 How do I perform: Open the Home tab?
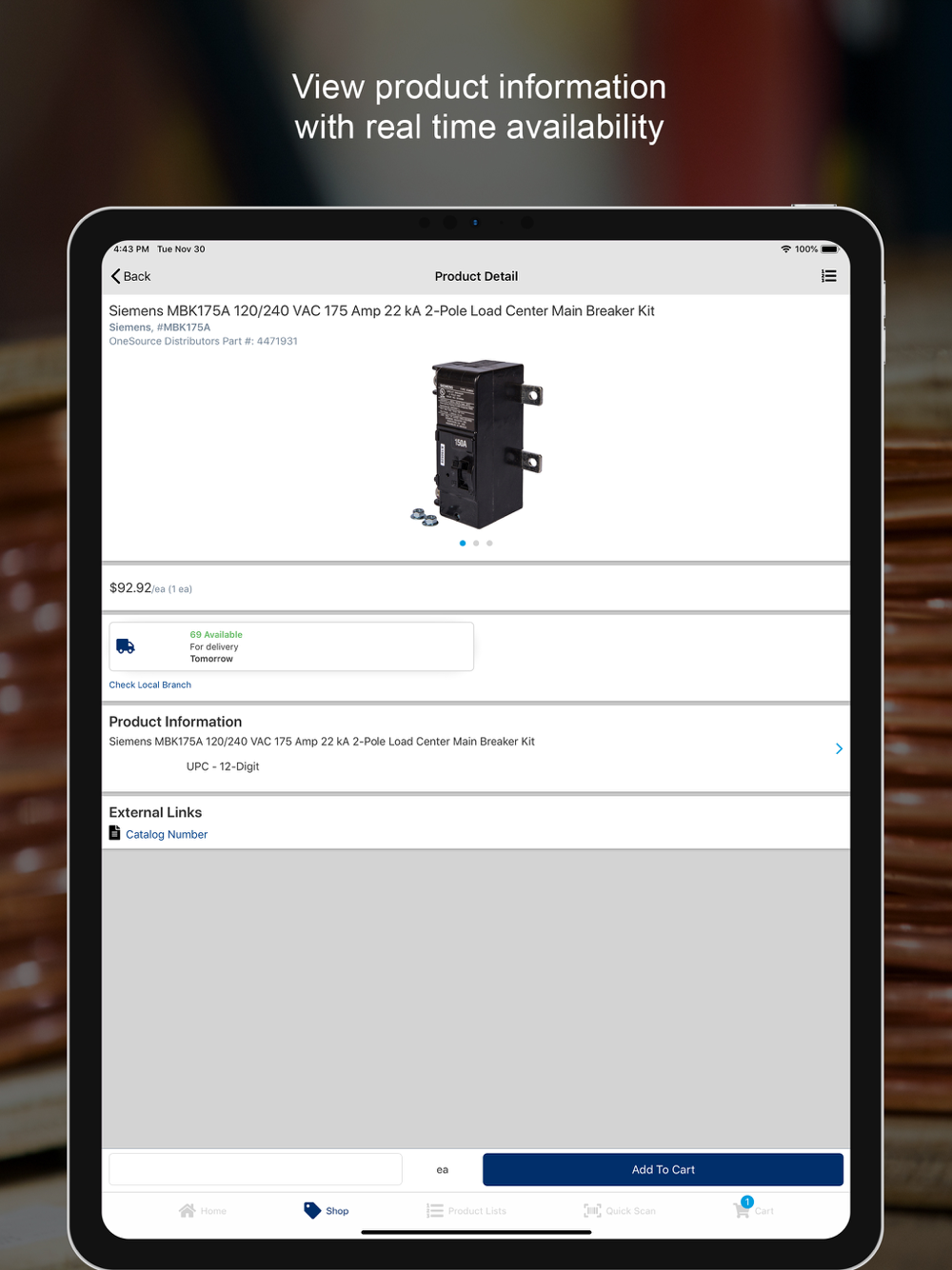pos(203,1211)
